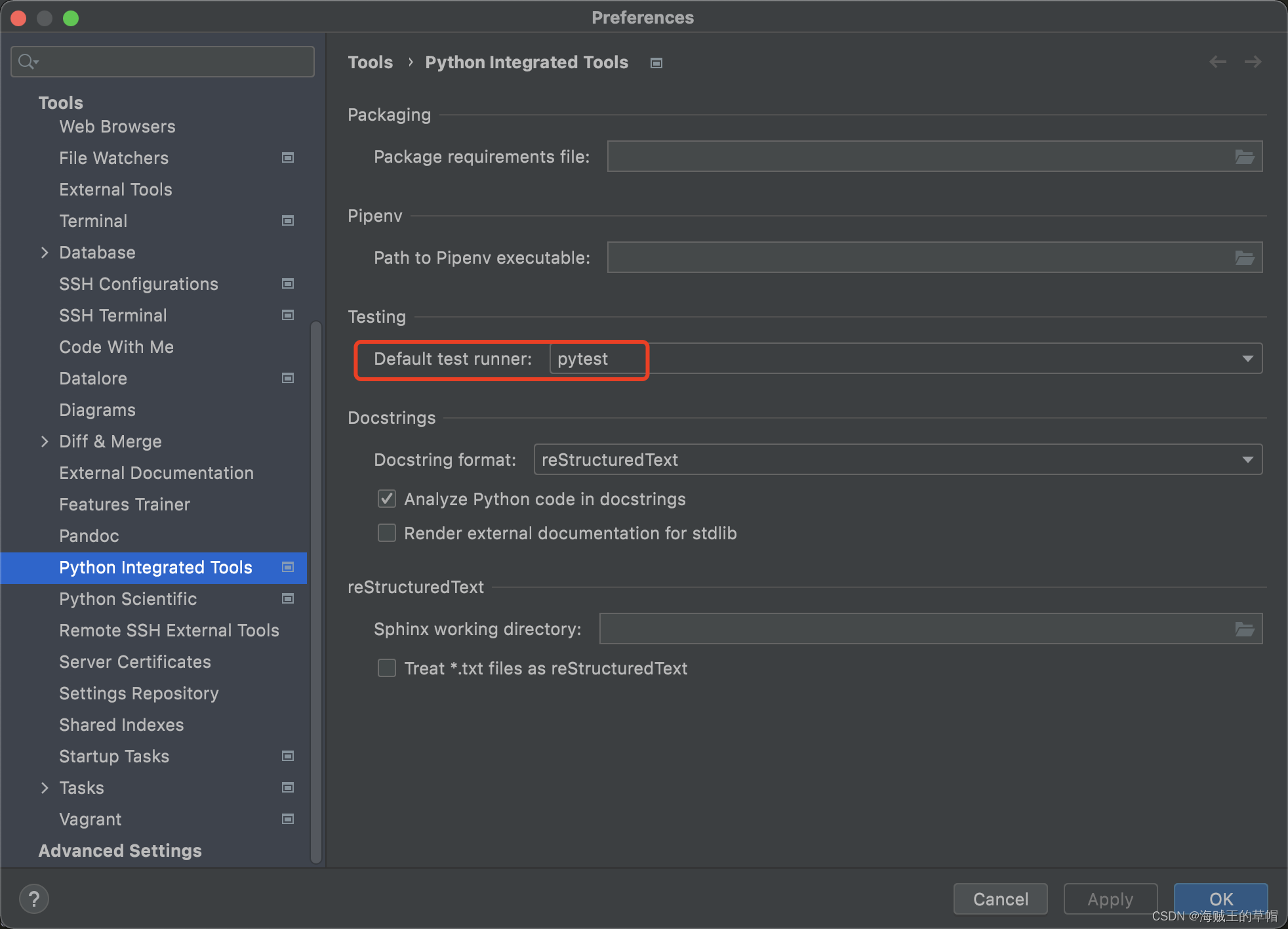Expand the Diff & Merge section
Viewport: 1288px width, 929px height.
45,442
